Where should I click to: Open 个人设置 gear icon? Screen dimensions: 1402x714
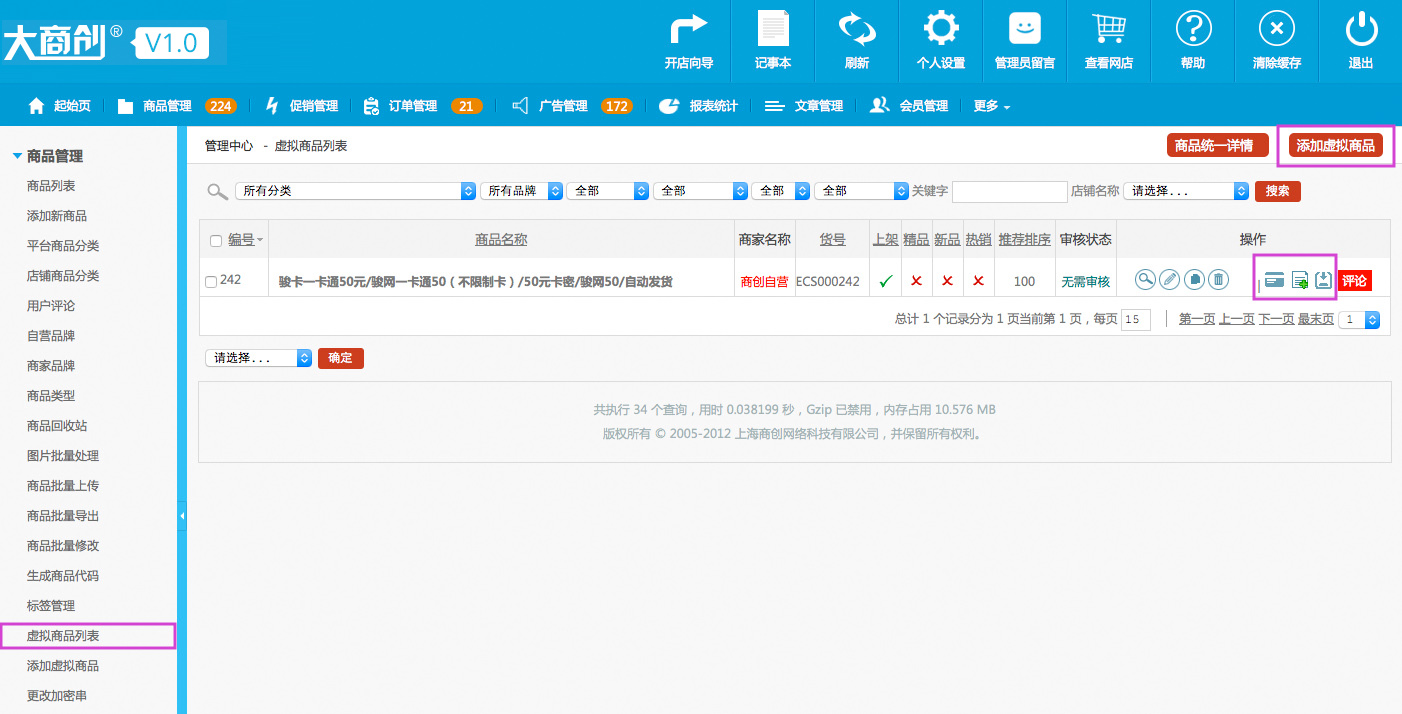[x=941, y=29]
